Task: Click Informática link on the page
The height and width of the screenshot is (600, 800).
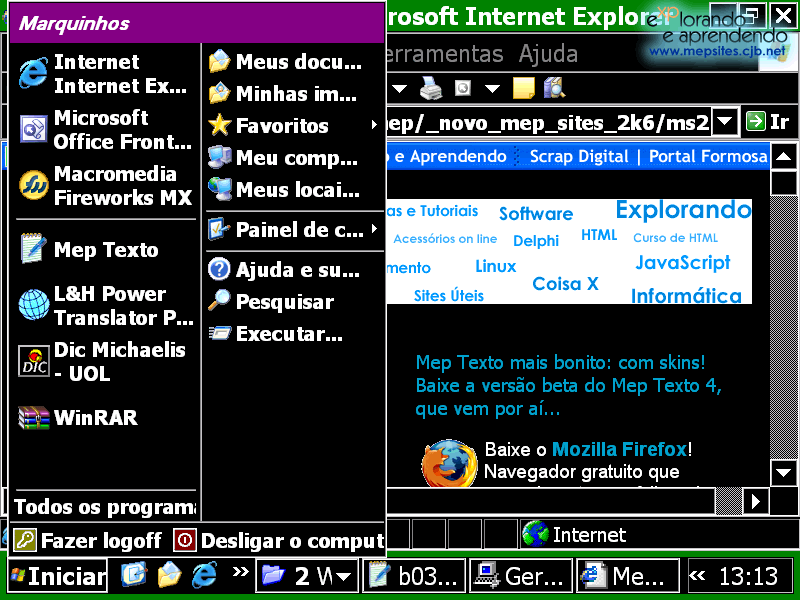Action: (686, 296)
